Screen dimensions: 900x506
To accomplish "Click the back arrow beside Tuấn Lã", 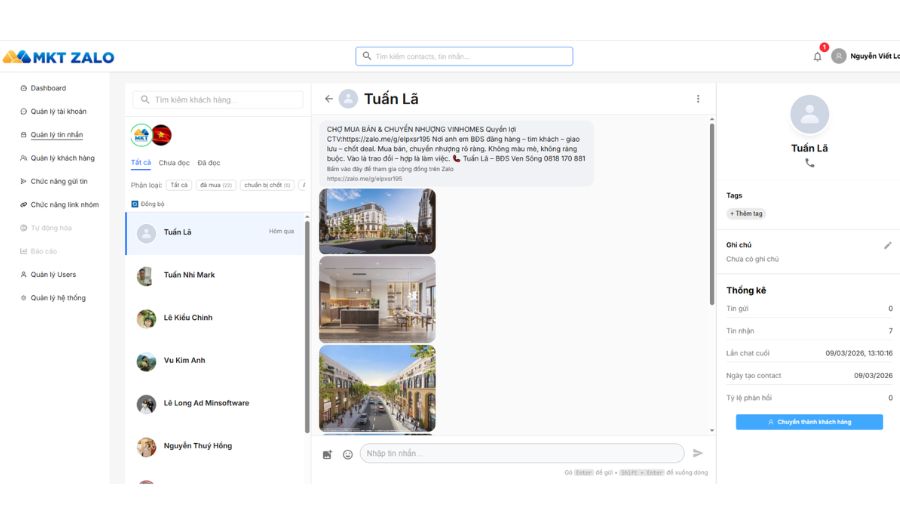I will point(329,99).
